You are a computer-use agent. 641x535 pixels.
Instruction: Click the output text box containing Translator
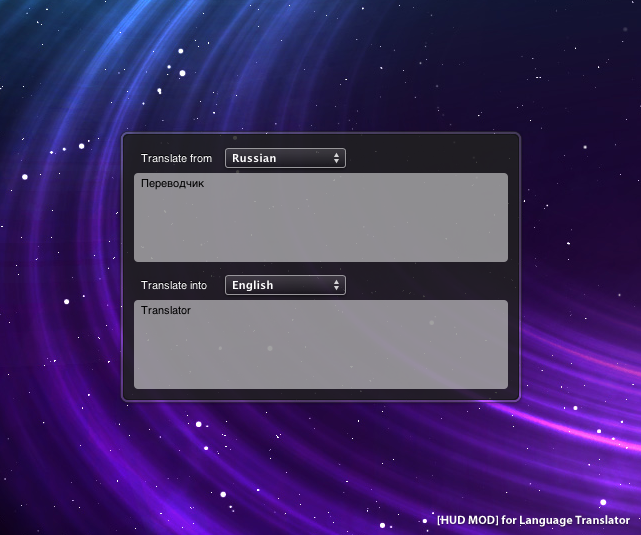tap(321, 345)
